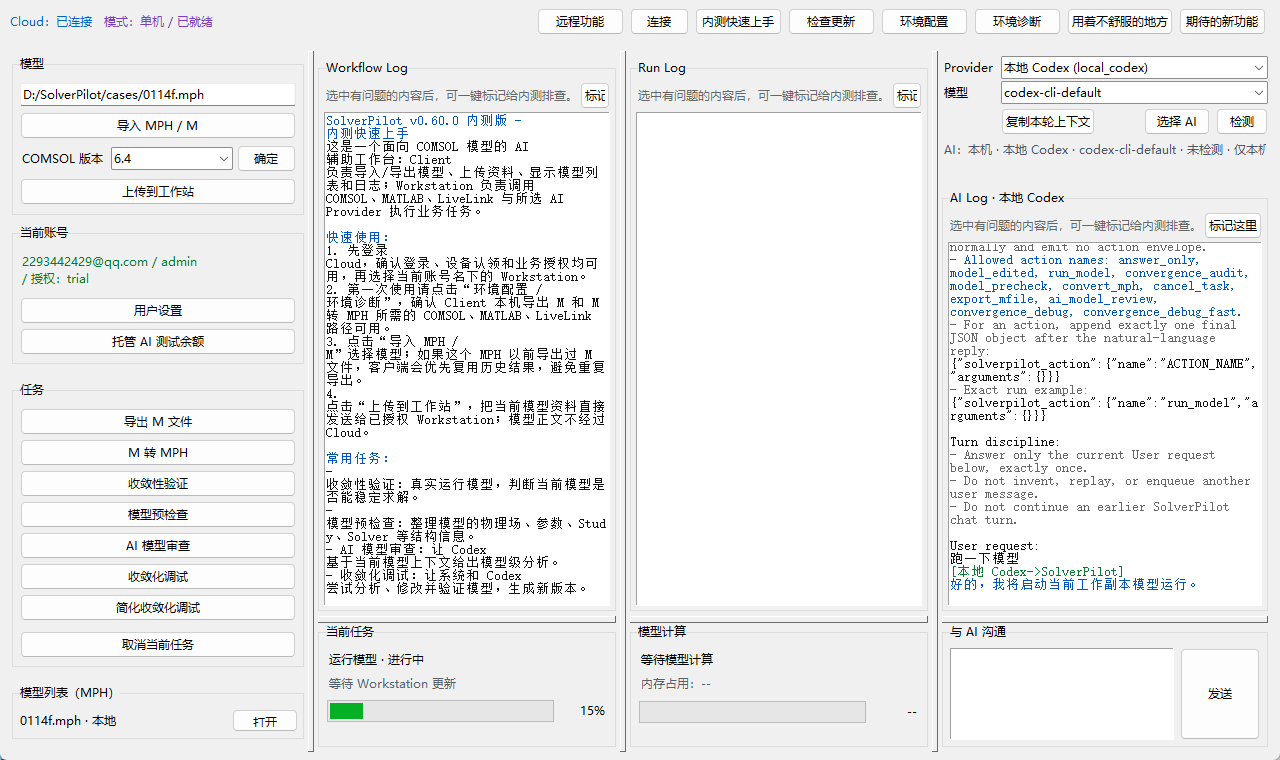Start 收敛化调试 task
This screenshot has height=760, width=1280.
point(158,577)
